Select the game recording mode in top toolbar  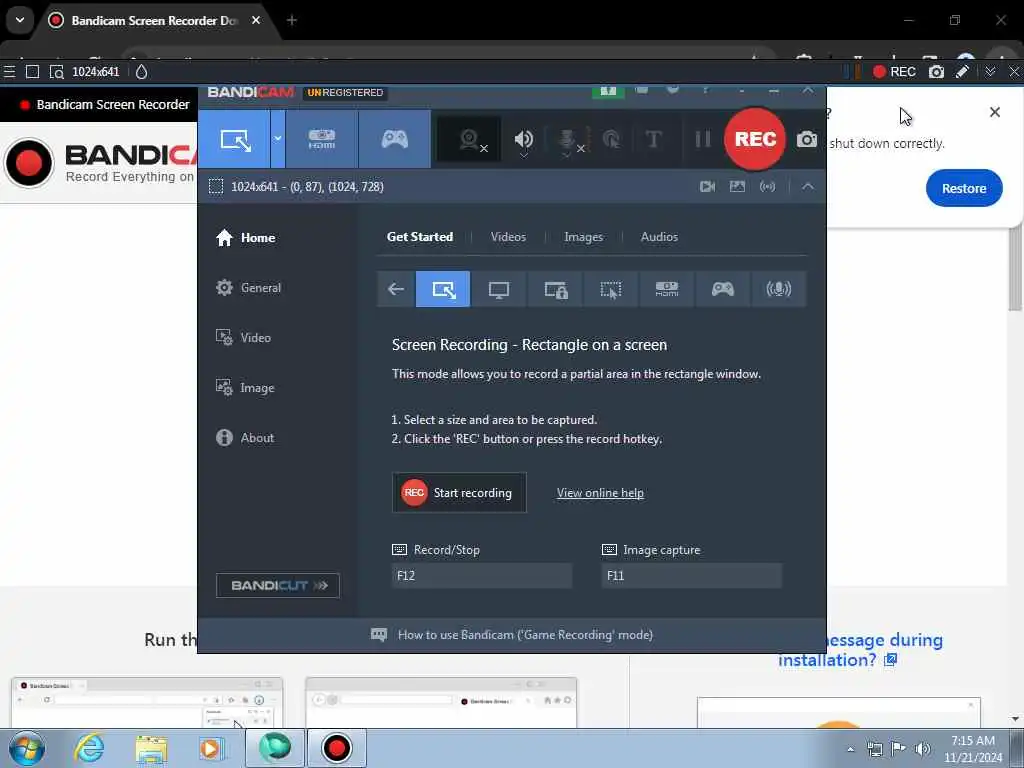[394, 139]
